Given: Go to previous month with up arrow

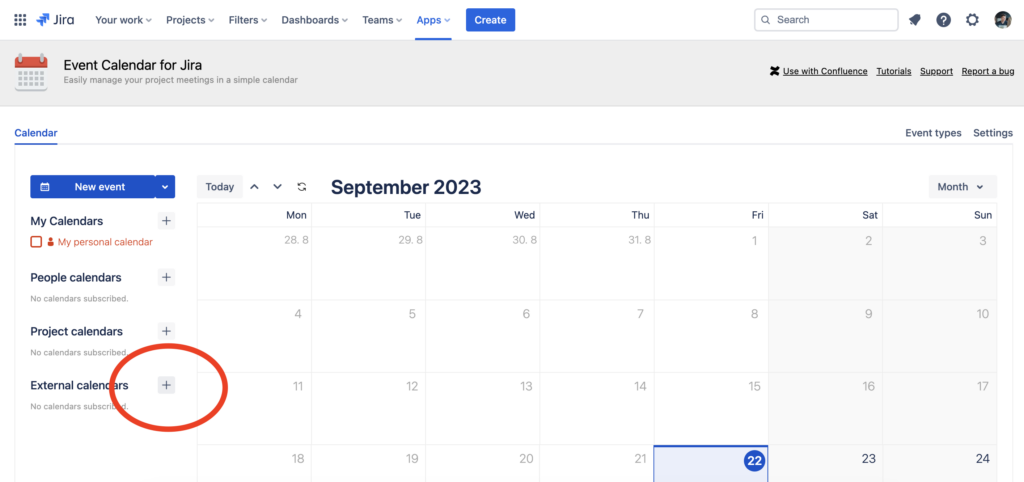Looking at the screenshot, I should (x=255, y=187).
